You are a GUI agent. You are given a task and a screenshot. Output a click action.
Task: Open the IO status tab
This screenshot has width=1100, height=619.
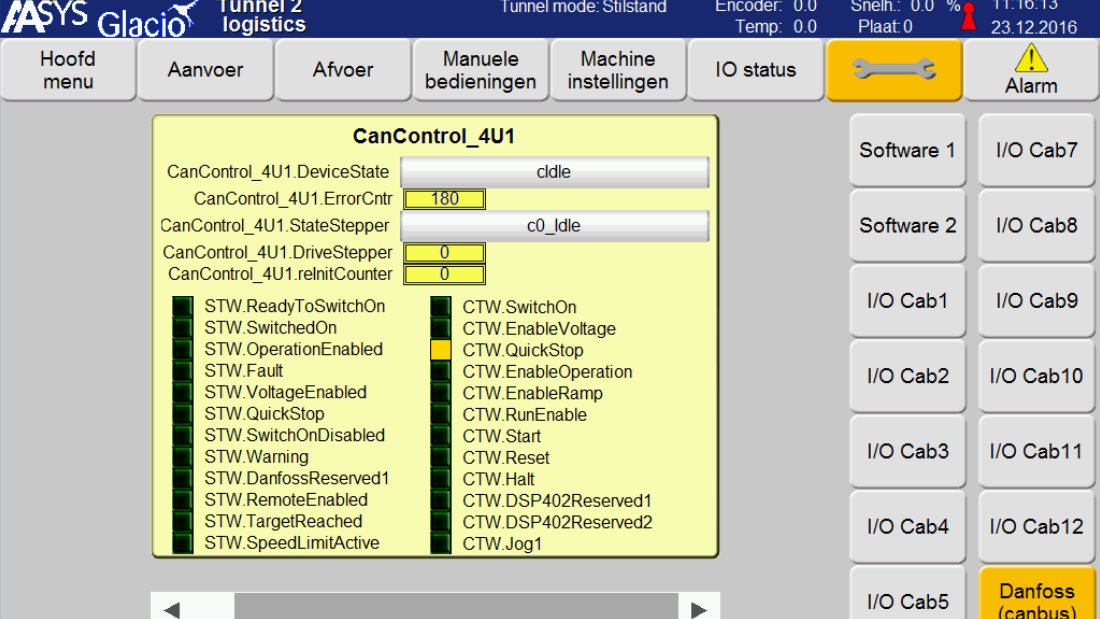pos(756,70)
